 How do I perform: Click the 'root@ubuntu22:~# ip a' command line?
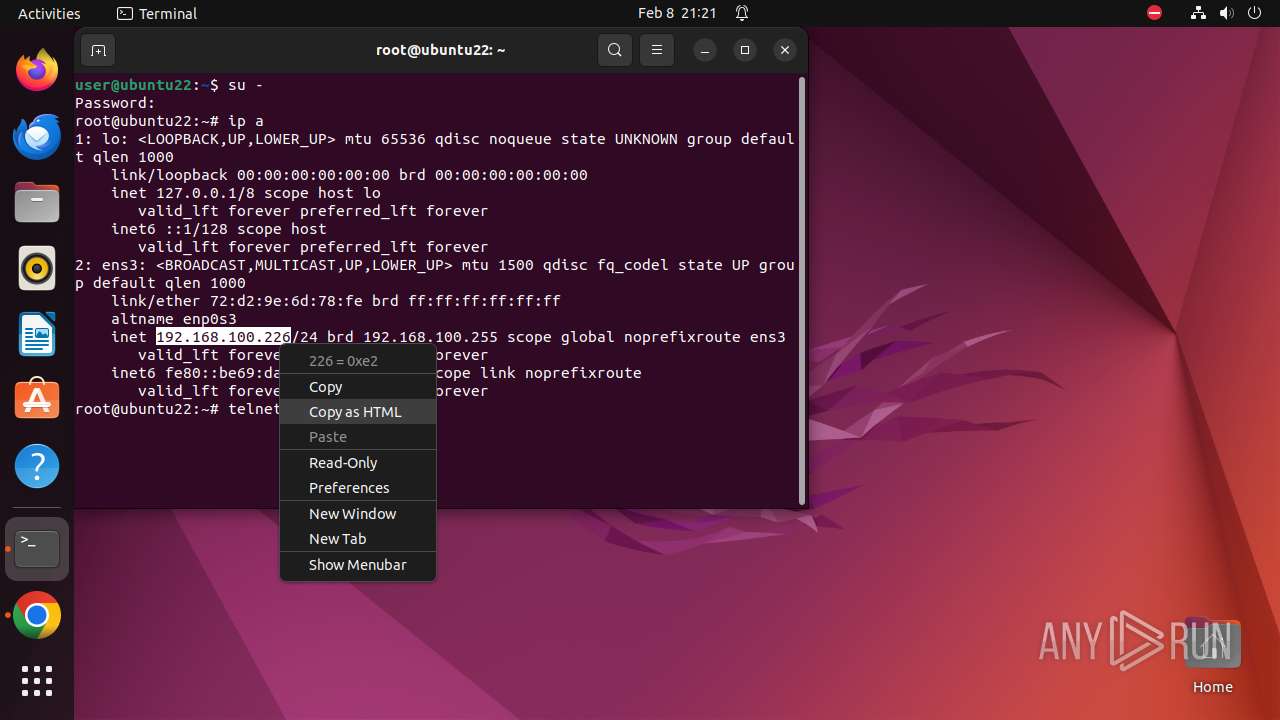169,121
